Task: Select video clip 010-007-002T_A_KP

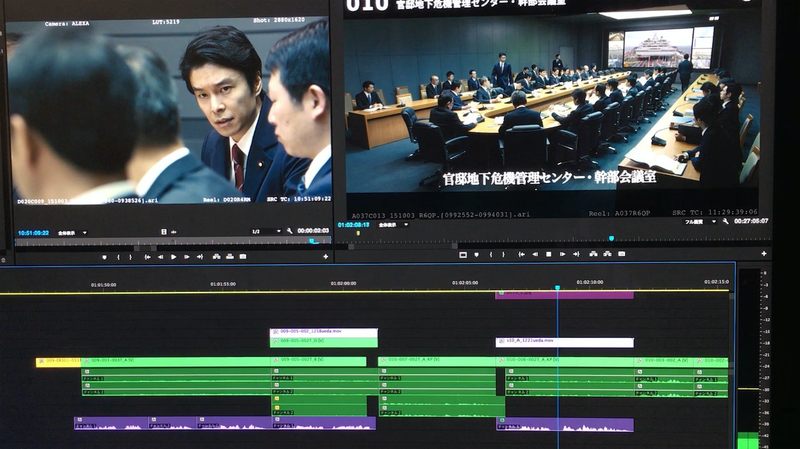Action: point(437,361)
